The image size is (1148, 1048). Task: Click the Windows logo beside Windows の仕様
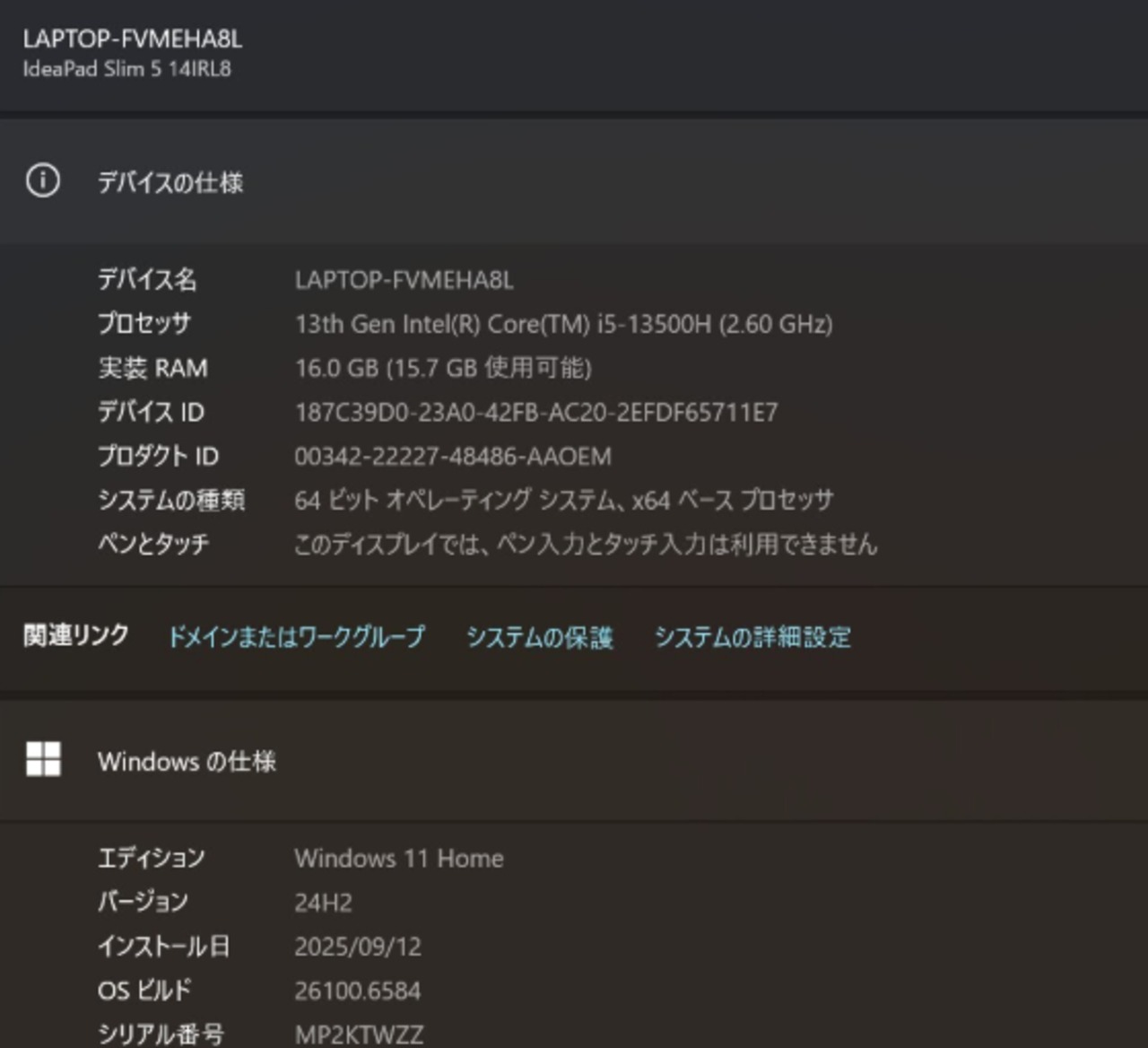43,759
